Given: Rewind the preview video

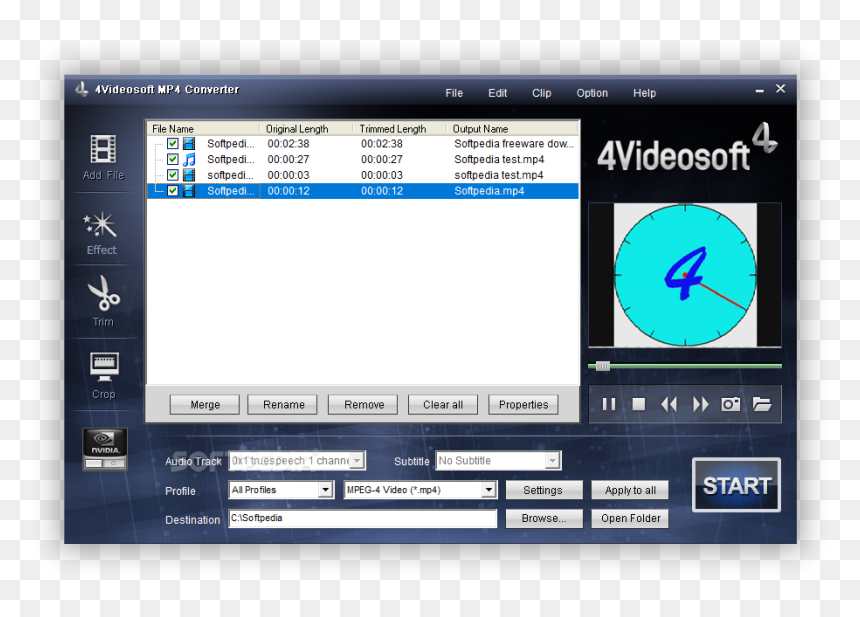Looking at the screenshot, I should point(669,405).
